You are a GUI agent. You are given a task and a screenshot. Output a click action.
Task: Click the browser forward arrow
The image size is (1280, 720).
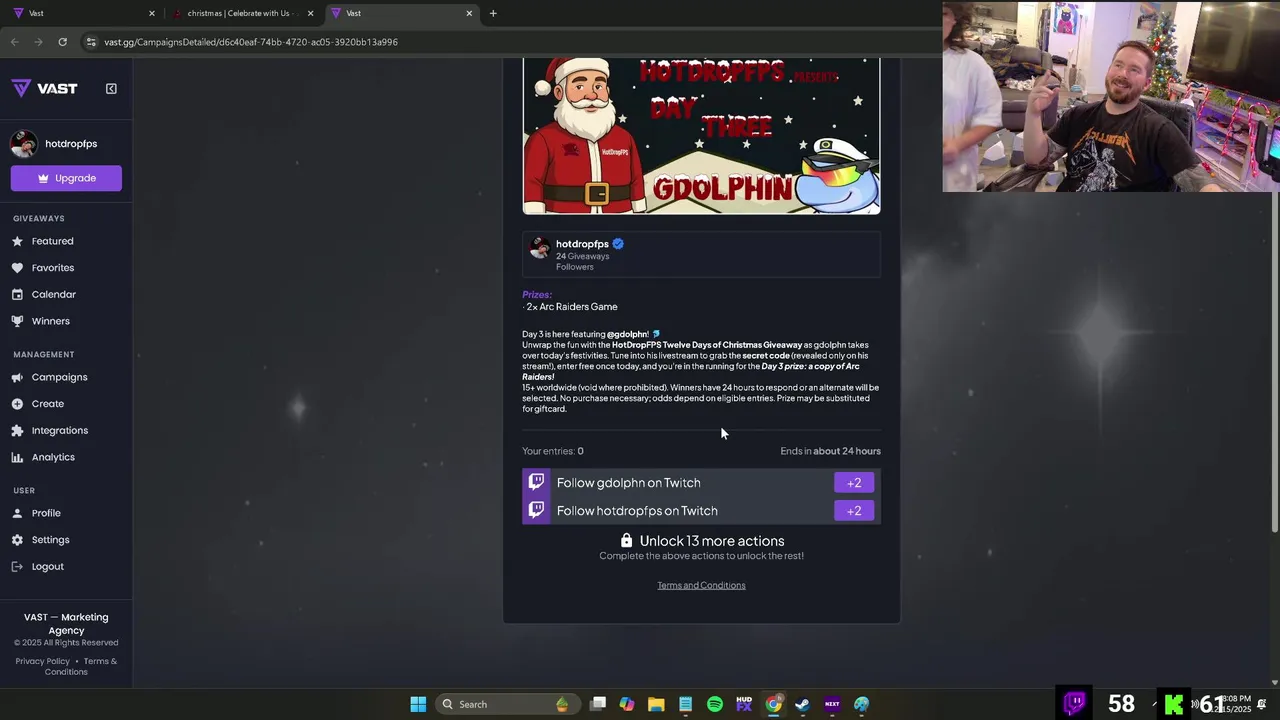point(38,42)
